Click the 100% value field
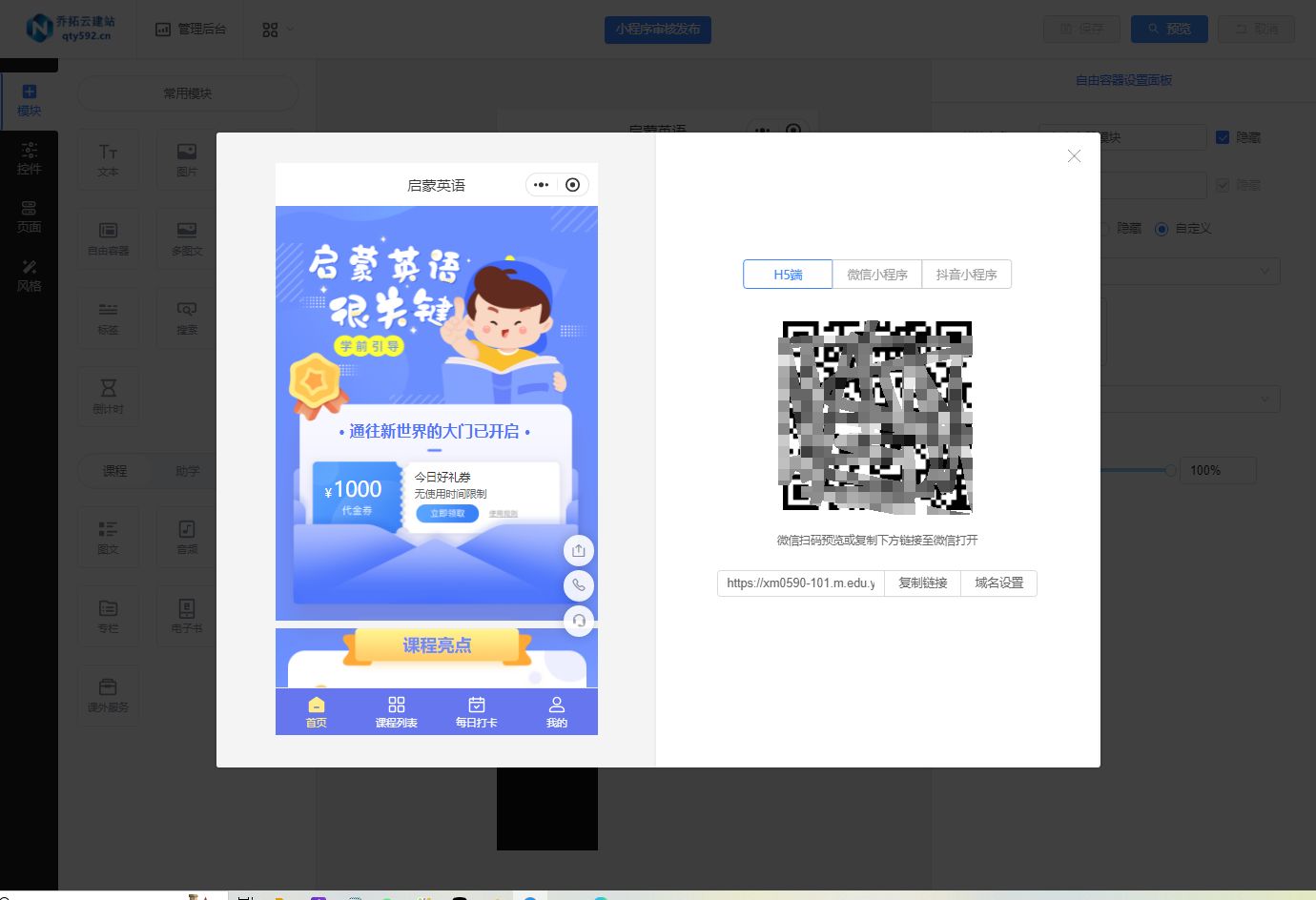Screen dimensions: 1316x900 tap(1218, 470)
